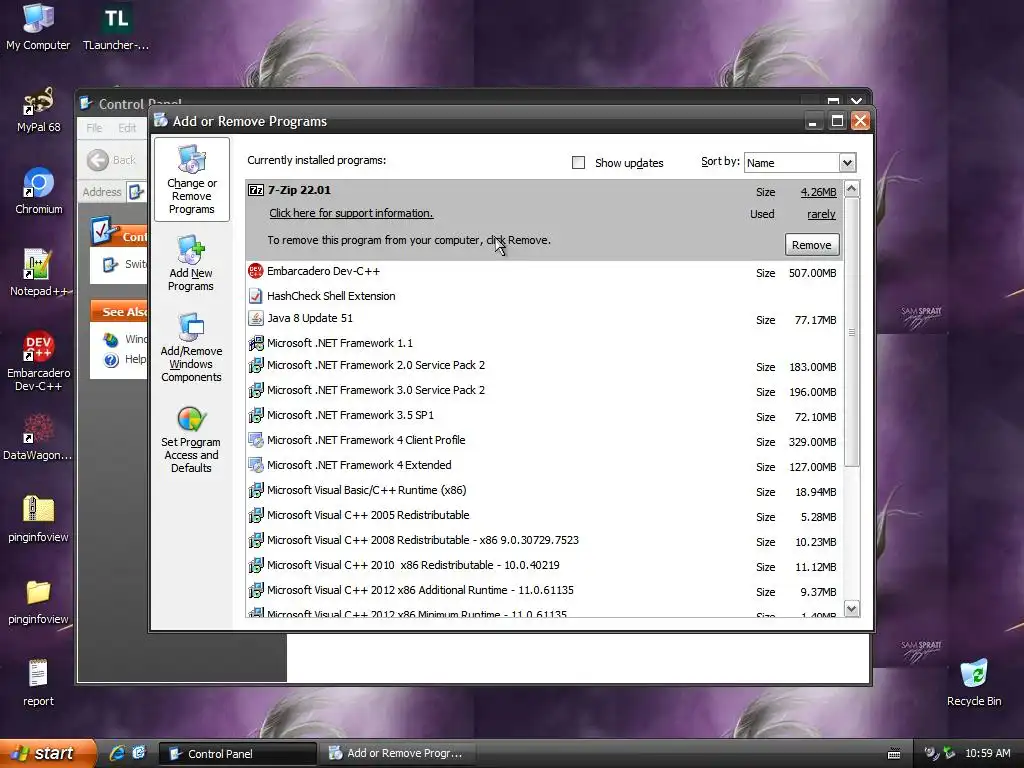The image size is (1024, 768).
Task: Click the system clock showing 10:59 AM
Action: pos(987,754)
